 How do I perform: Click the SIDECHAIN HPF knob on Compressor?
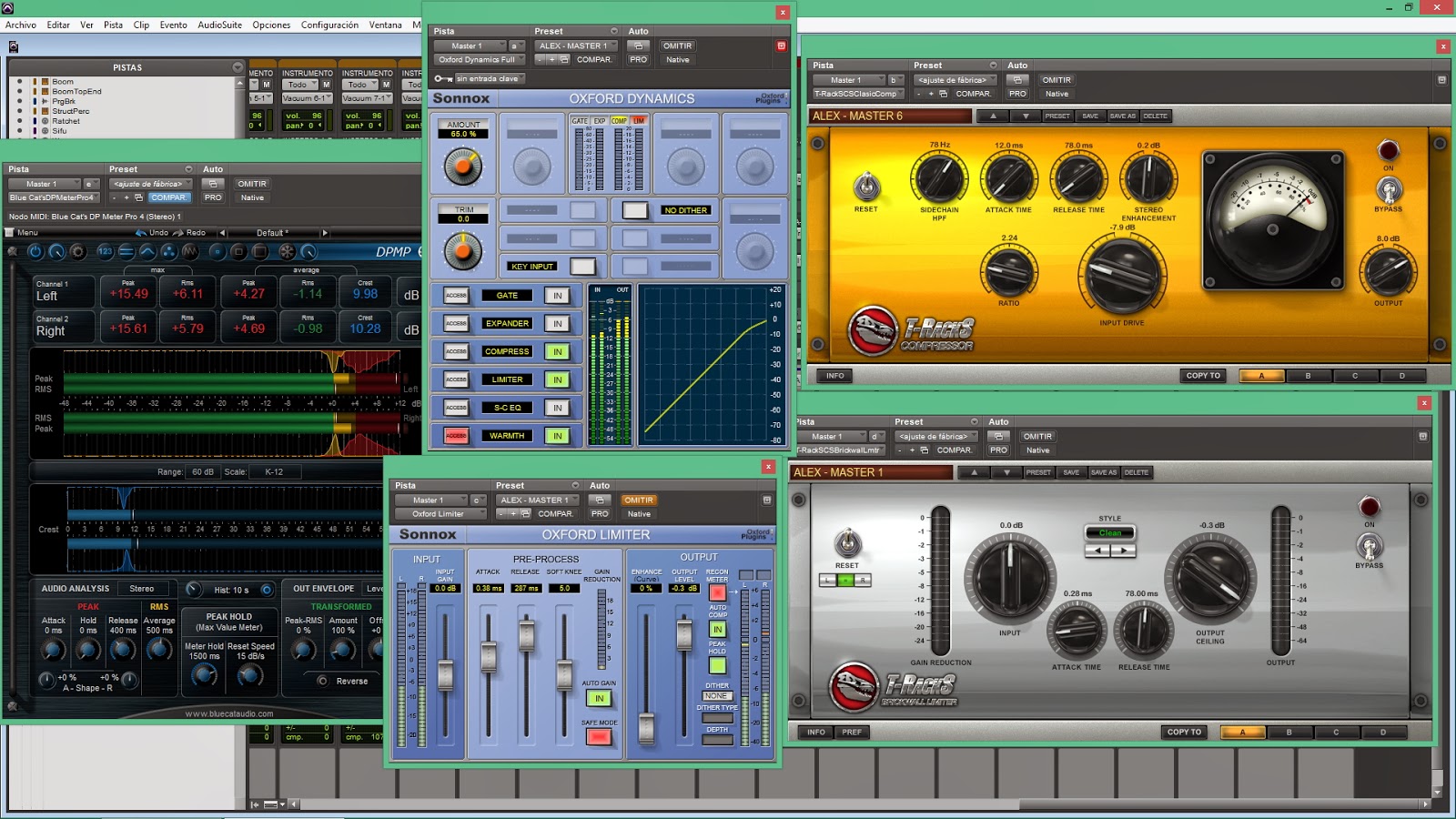(939, 177)
